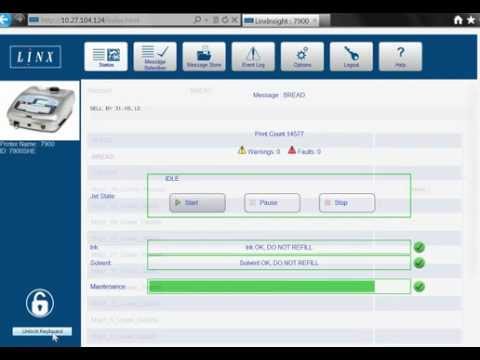This screenshot has height=360, width=480.
Task: Click the Printer Name 7900 text
Action: click(27, 144)
